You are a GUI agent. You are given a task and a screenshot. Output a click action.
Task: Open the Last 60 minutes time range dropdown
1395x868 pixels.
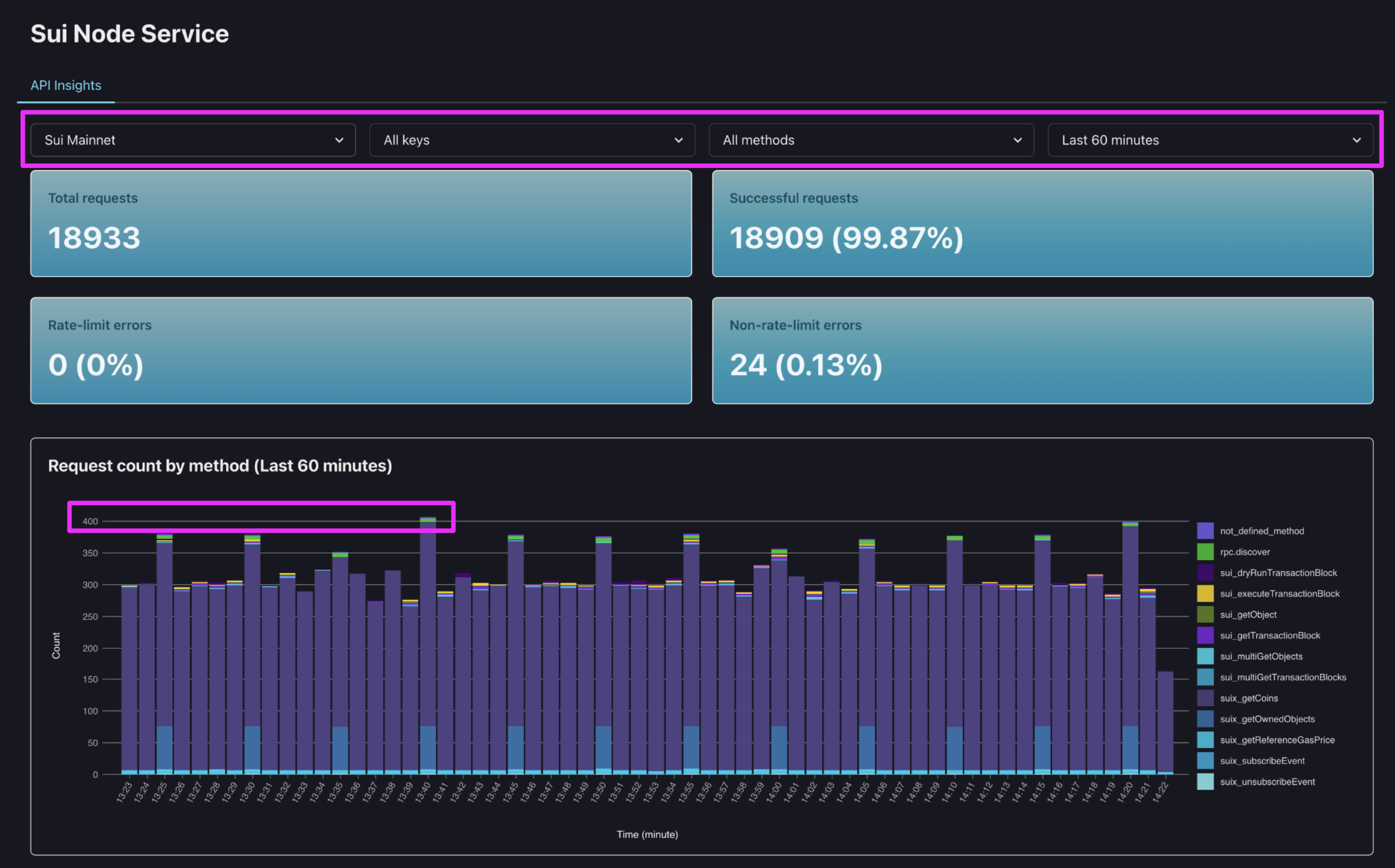point(1210,140)
